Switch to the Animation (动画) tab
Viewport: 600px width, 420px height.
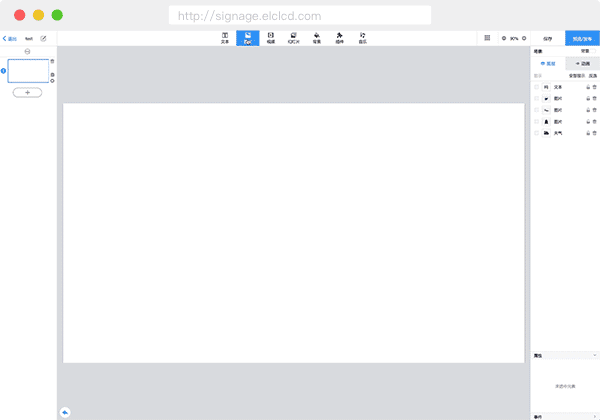click(x=582, y=63)
